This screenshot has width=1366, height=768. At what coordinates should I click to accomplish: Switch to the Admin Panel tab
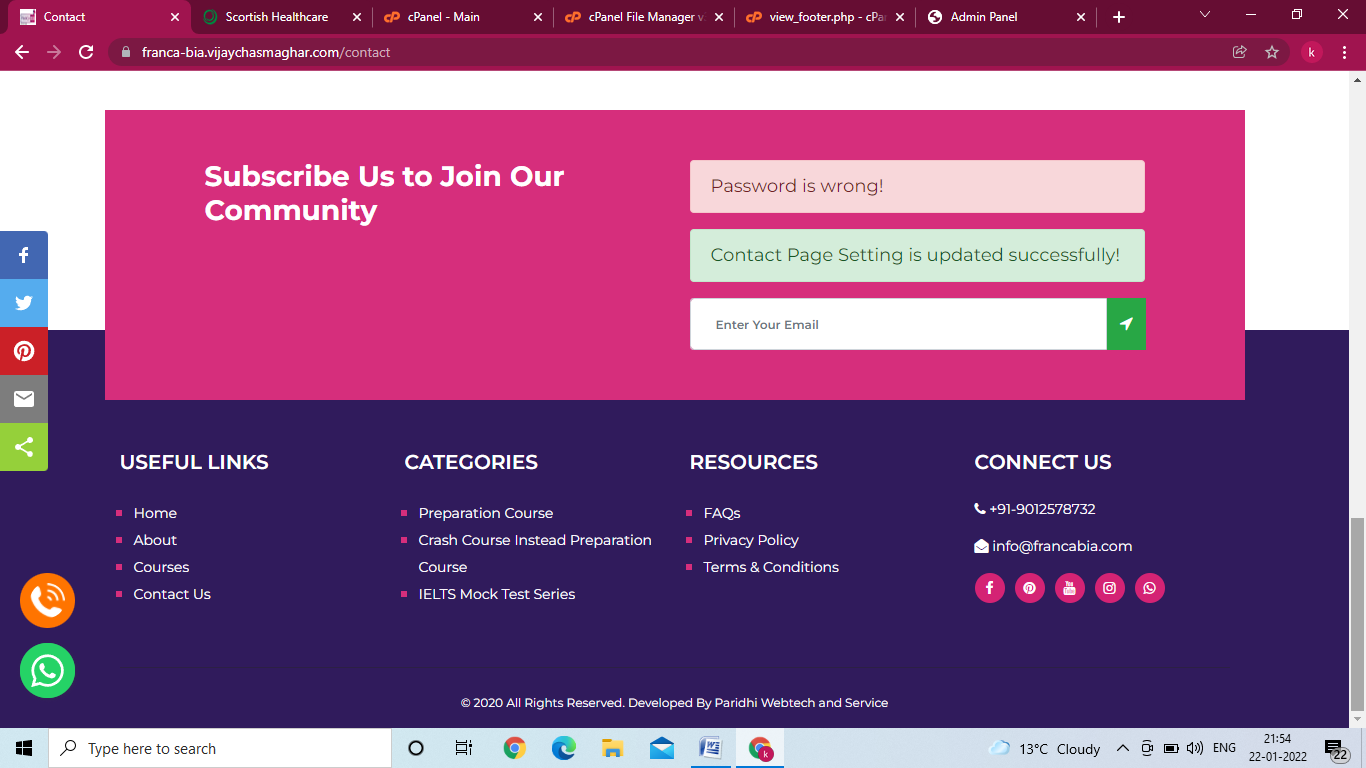[x=1004, y=17]
